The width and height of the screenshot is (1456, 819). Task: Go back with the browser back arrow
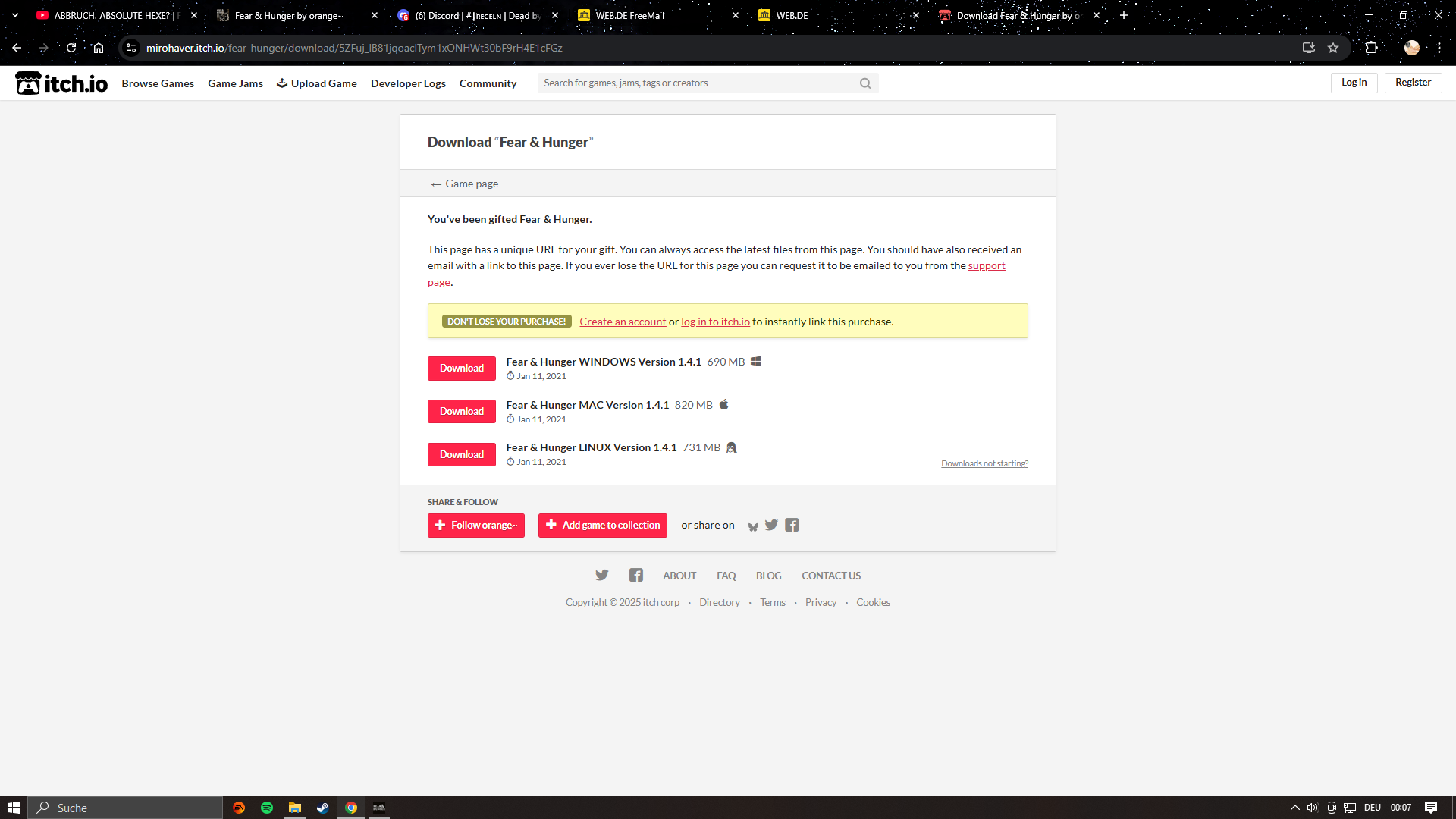[x=17, y=48]
